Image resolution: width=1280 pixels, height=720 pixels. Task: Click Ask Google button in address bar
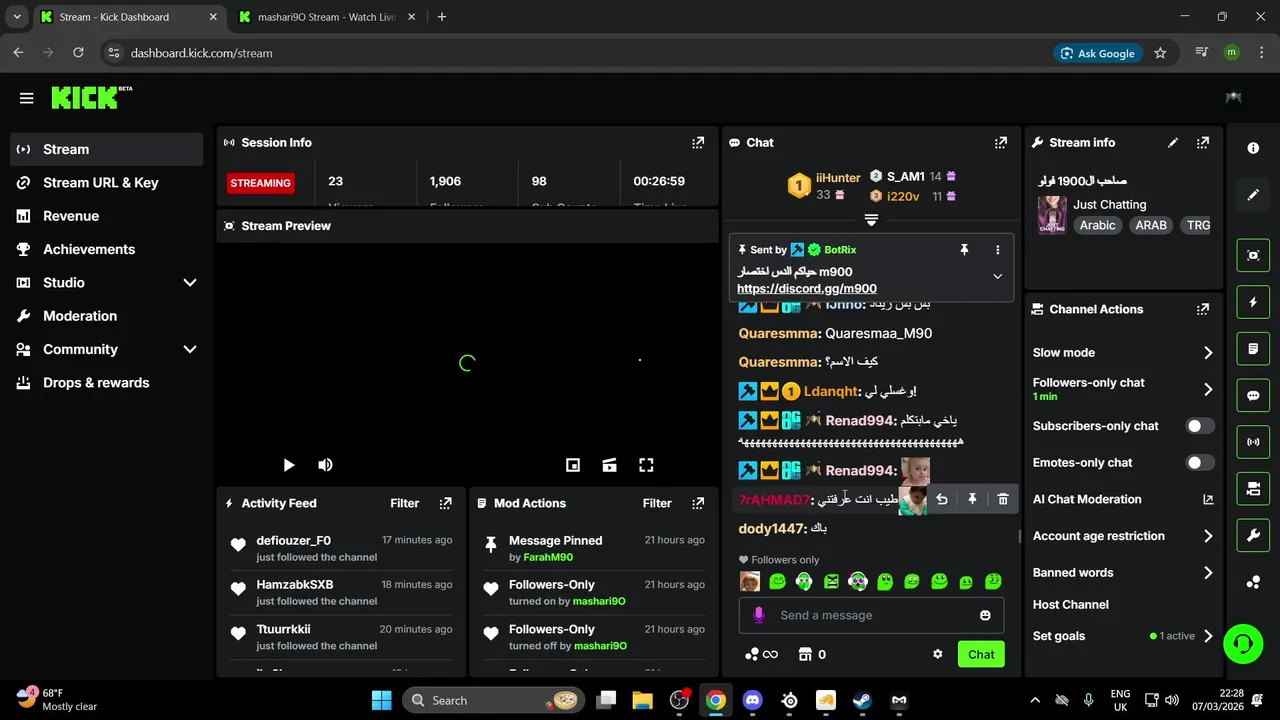point(1098,53)
